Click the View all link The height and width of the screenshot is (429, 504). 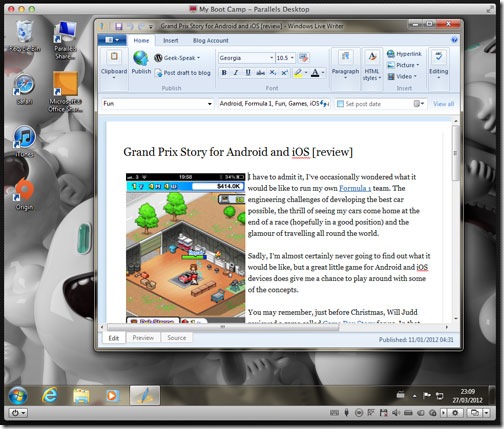(443, 104)
